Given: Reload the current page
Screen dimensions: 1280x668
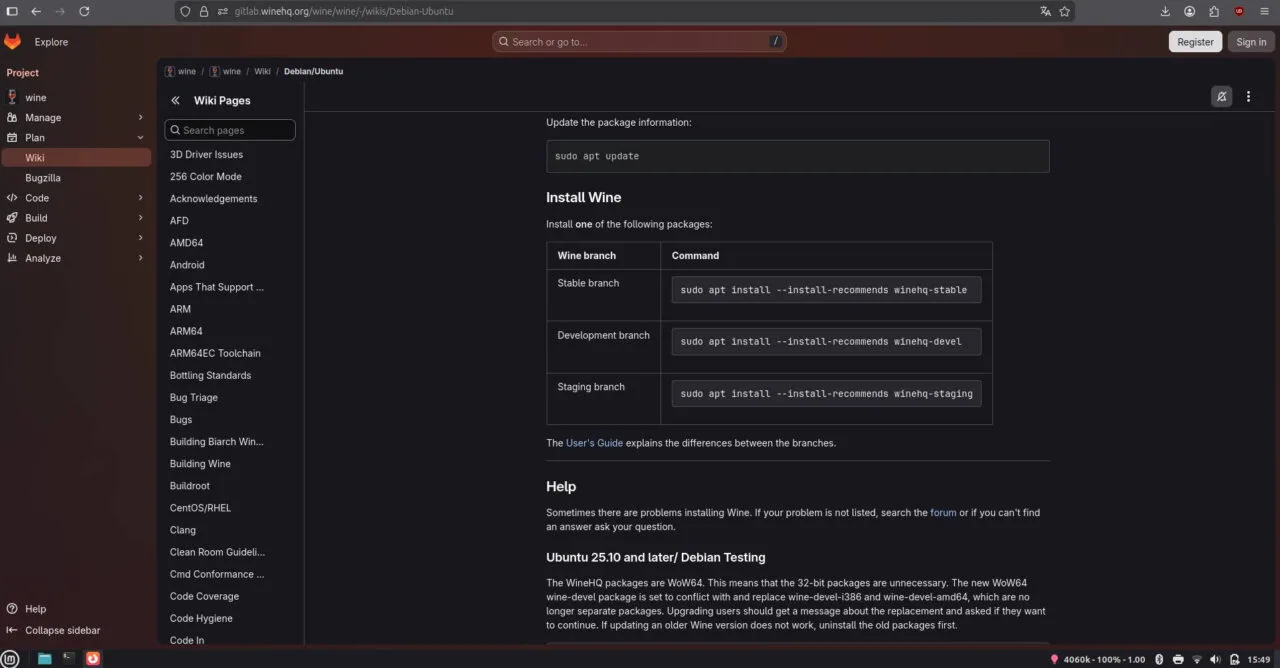Looking at the screenshot, I should pos(84,11).
